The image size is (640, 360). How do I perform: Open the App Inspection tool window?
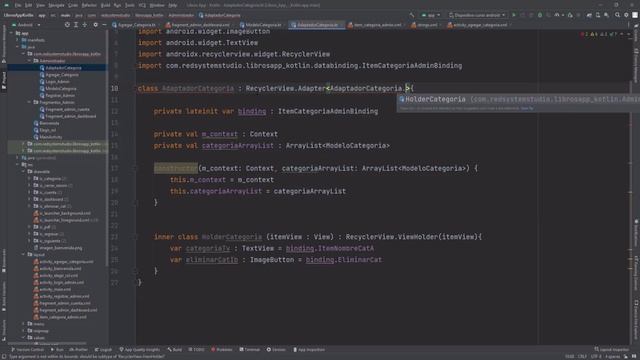click(x=309, y=350)
